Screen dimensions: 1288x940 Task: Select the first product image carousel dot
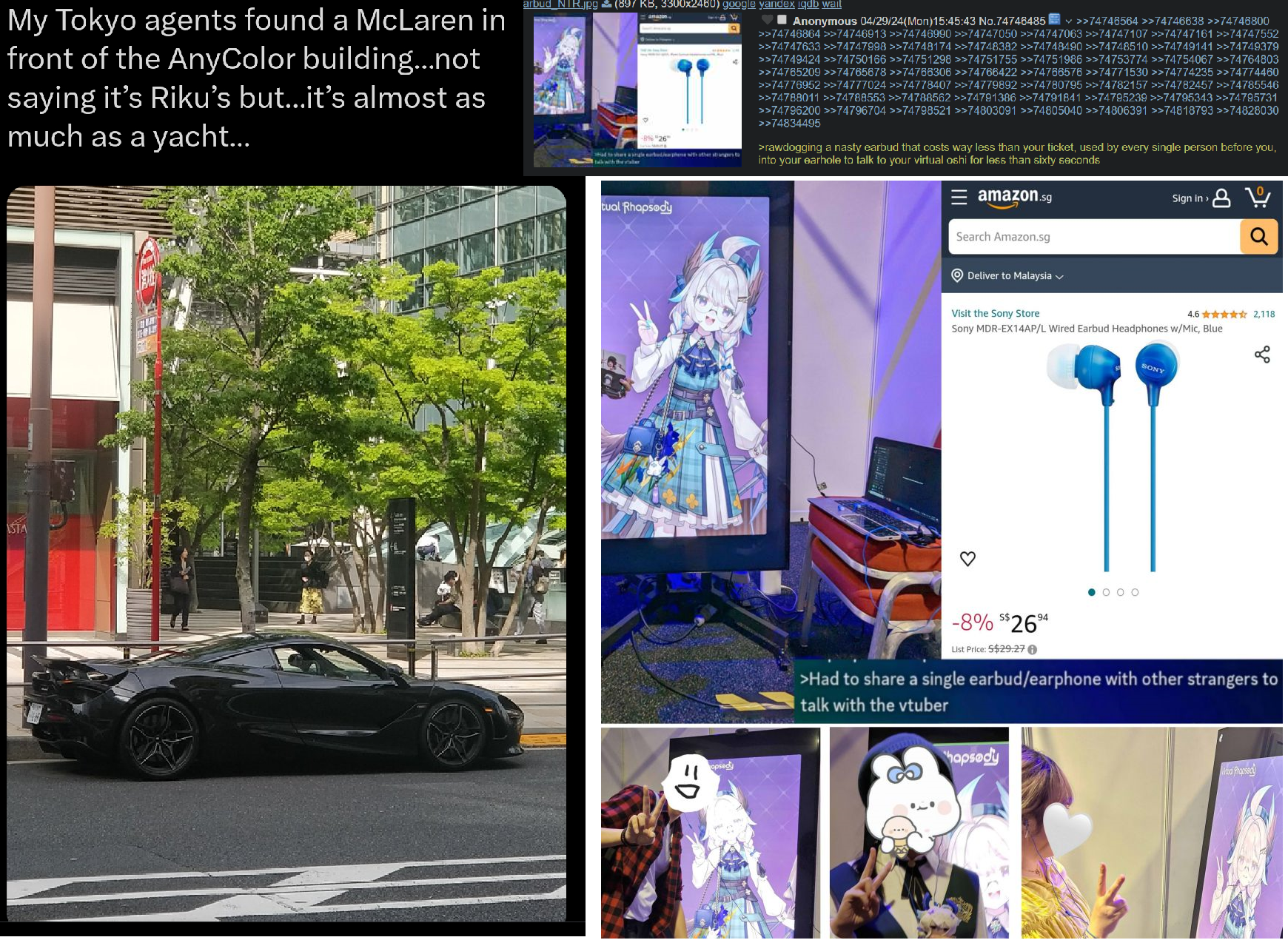1092,592
